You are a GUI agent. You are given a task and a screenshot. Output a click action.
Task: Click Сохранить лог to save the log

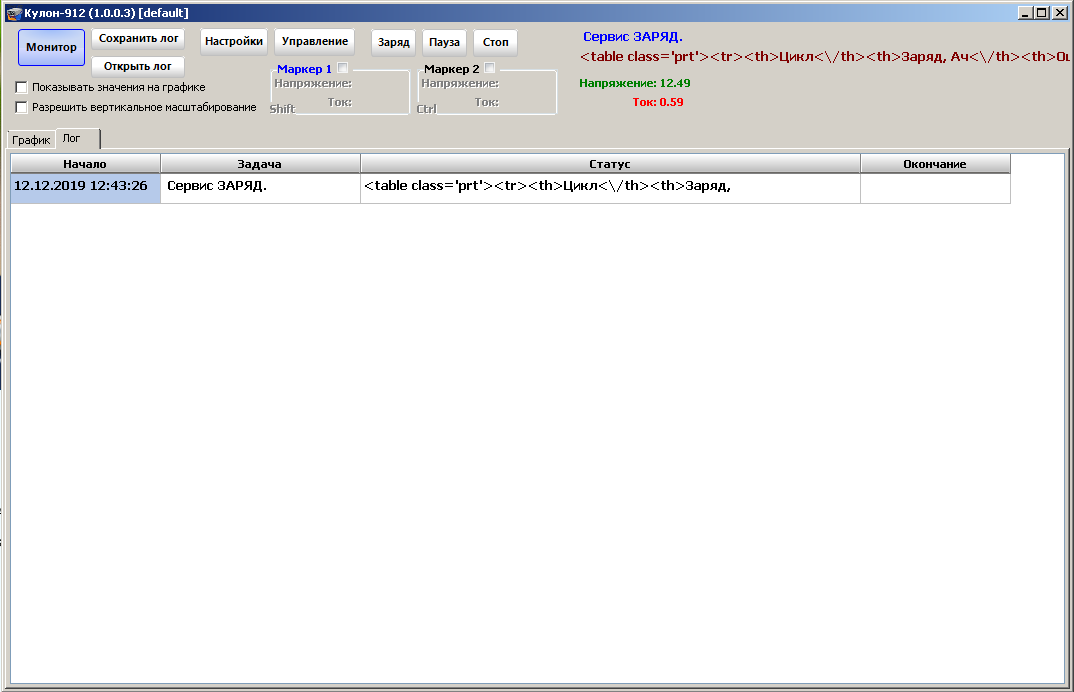pos(138,38)
